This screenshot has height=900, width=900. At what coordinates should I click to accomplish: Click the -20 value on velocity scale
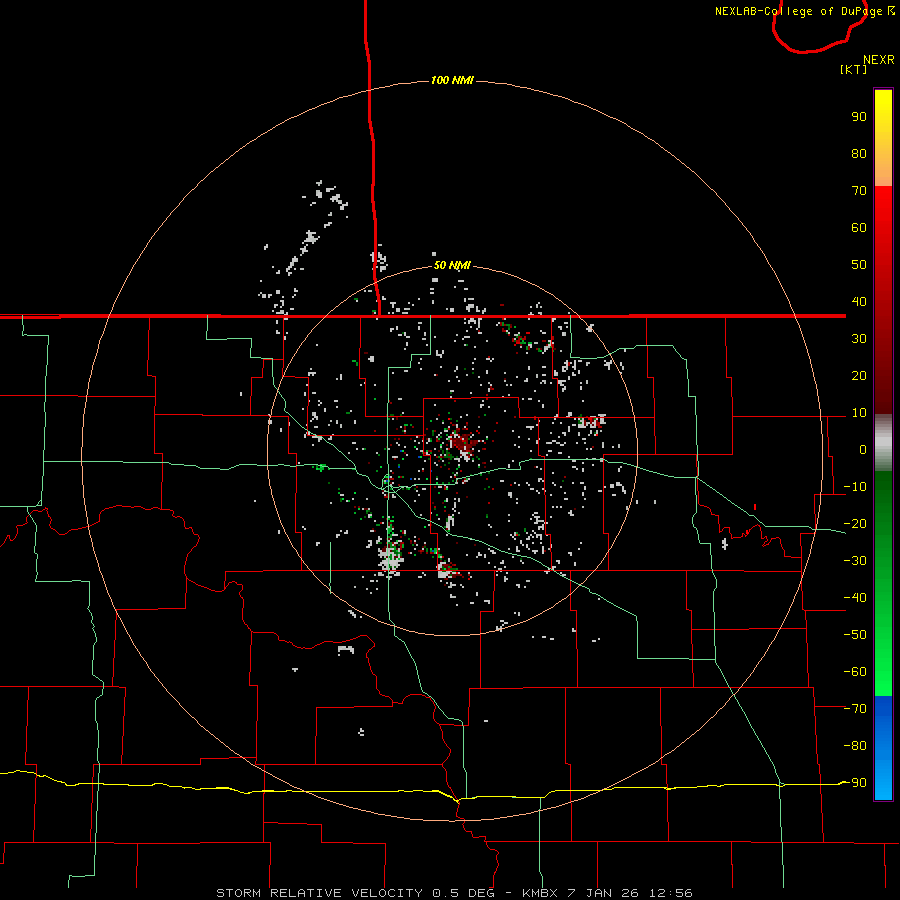(x=855, y=524)
